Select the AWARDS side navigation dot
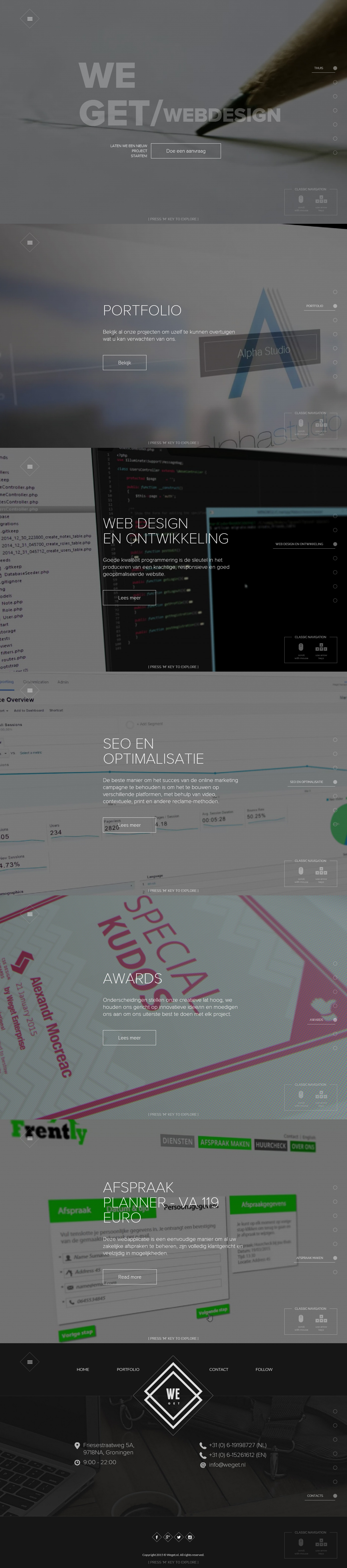 [335, 1020]
